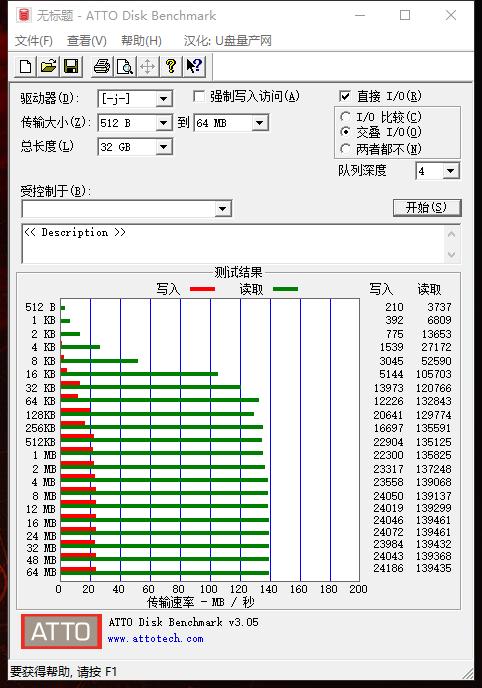Click the read value 139435
Image resolution: width=482 pixels, height=688 pixels.
(x=433, y=568)
